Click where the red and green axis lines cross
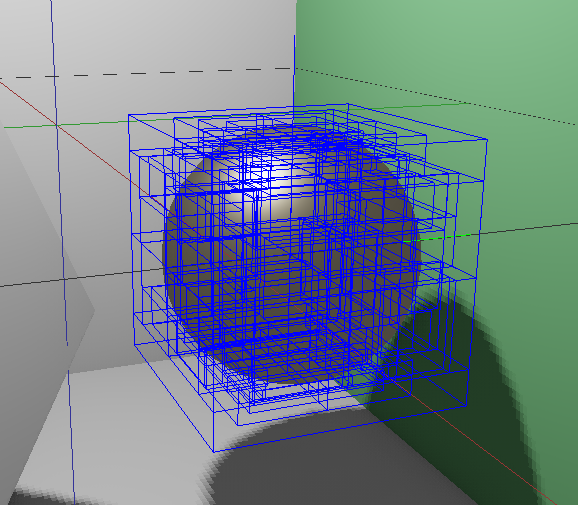Image resolution: width=578 pixels, height=505 pixels. click(x=57, y=125)
